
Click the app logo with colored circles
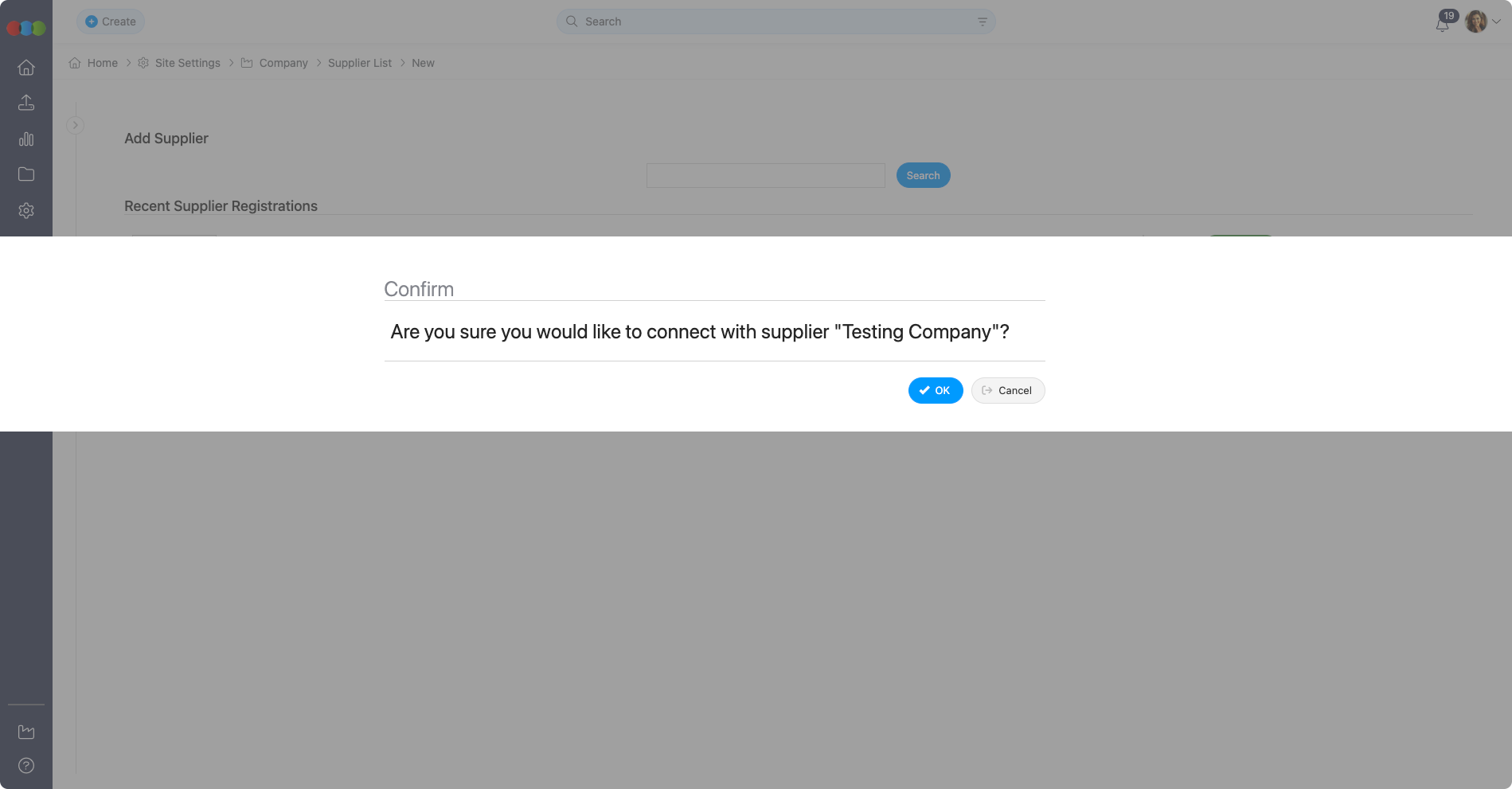(26, 28)
